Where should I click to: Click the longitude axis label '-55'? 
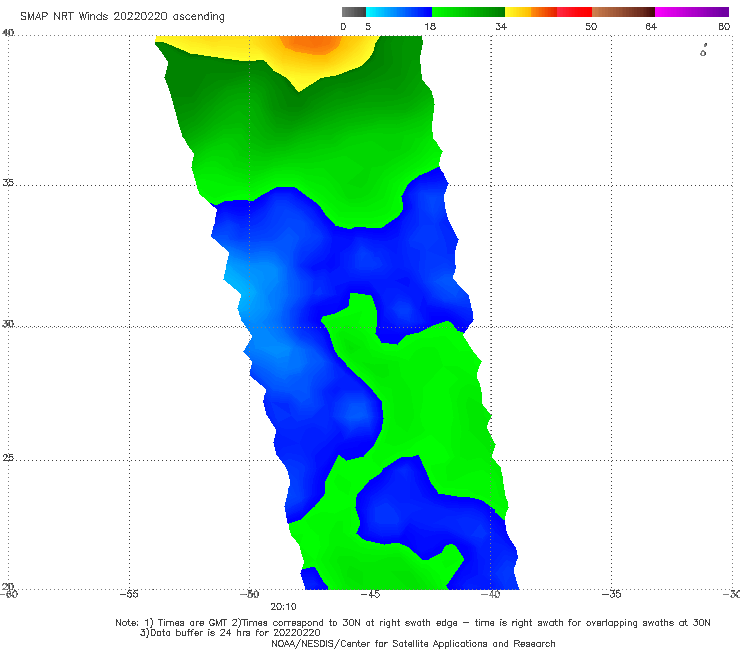coord(129,594)
